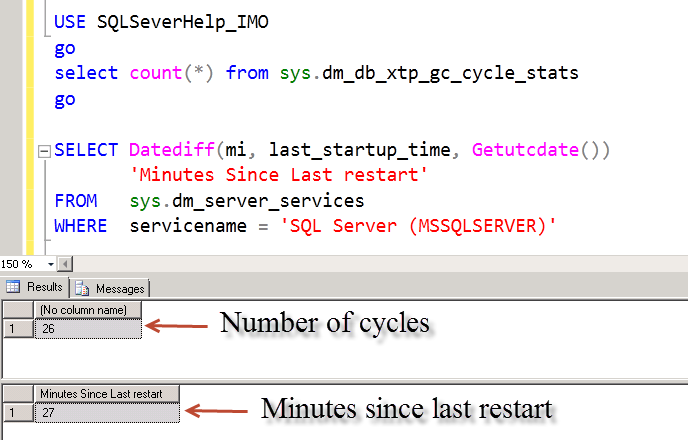The width and height of the screenshot is (688, 440).
Task: Collapse the SELECT Datediff code block
Action: tap(43, 151)
